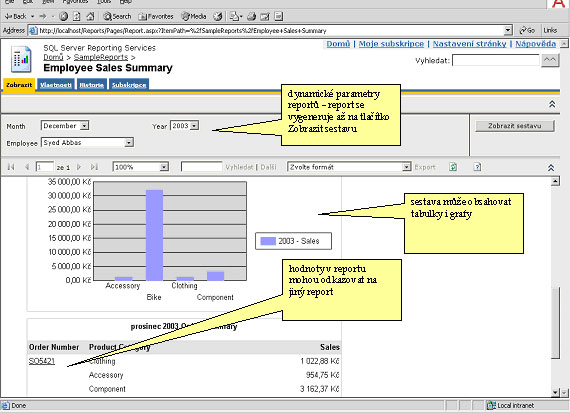This screenshot has width=570, height=413.
Task: Open the Zvolte formát export dropdown
Action: pos(349,167)
